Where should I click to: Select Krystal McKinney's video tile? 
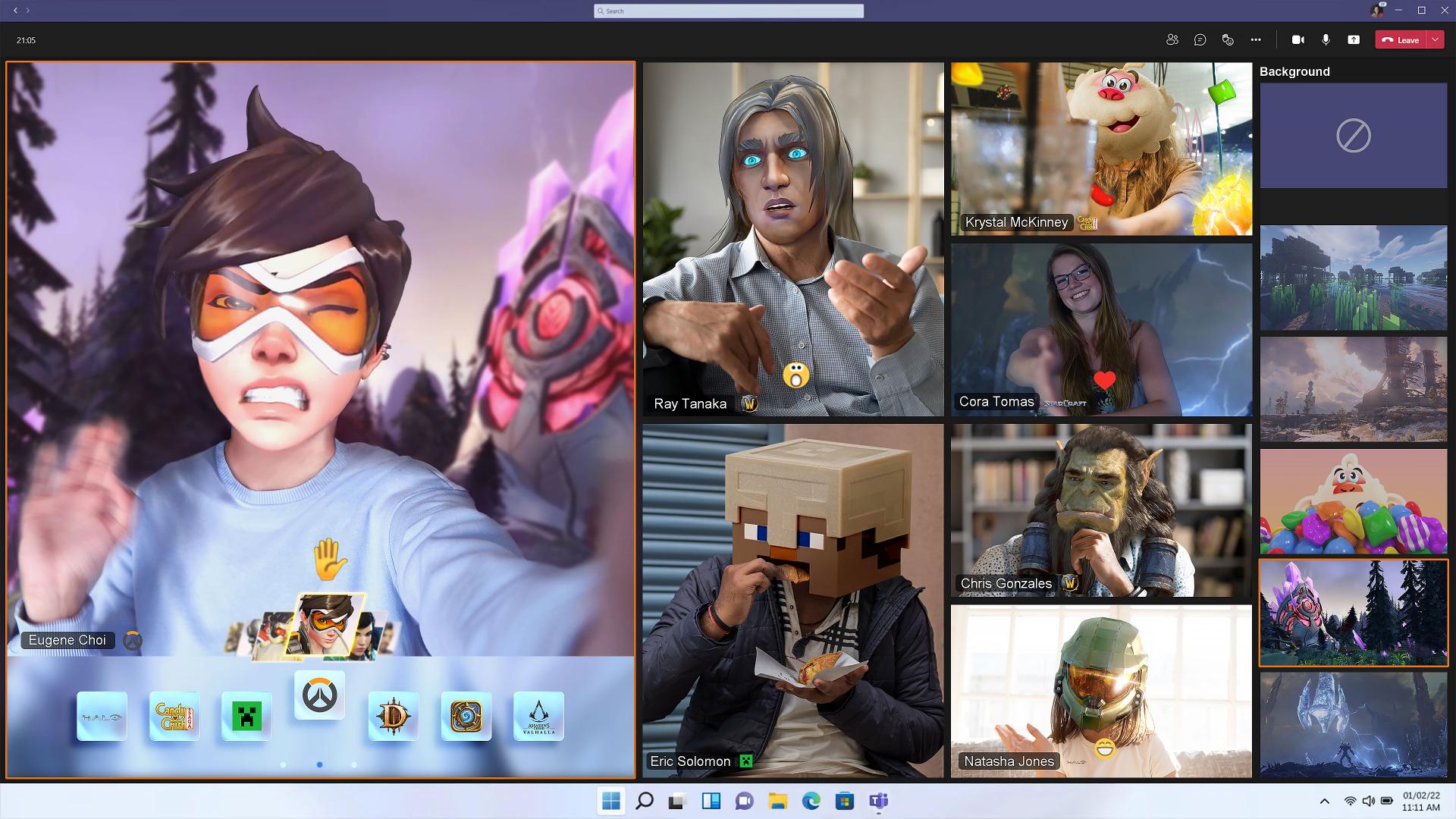(x=1101, y=149)
